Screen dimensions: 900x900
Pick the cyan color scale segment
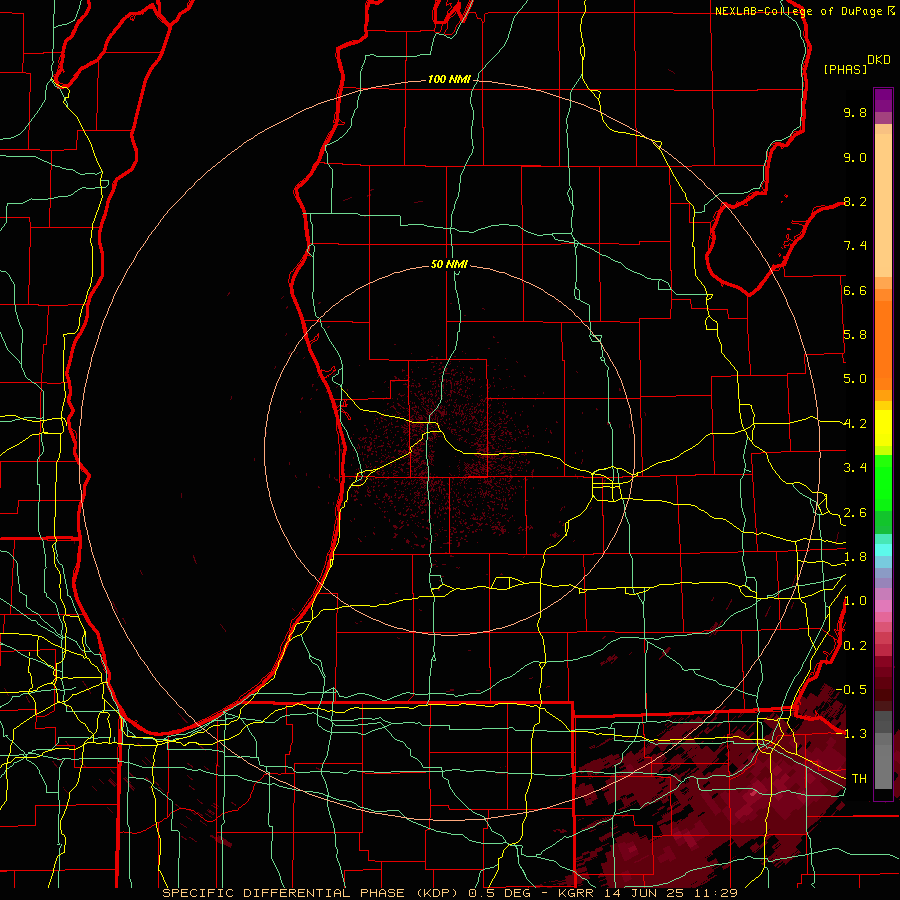point(883,550)
